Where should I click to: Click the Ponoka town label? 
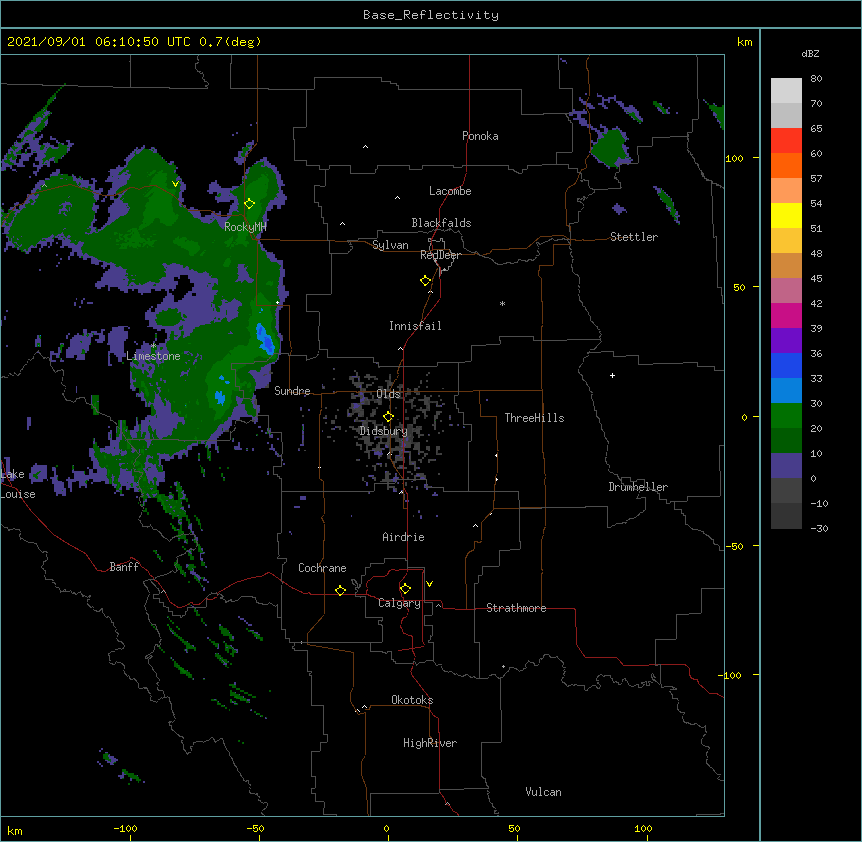click(480, 136)
